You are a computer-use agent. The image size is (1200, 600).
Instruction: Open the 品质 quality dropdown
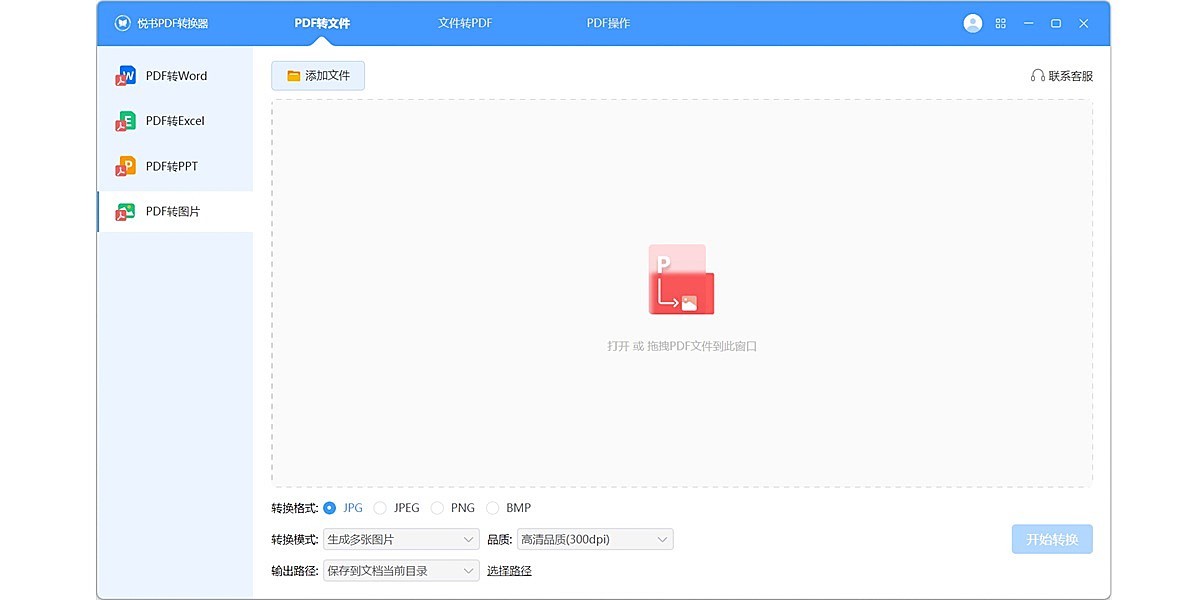[594, 539]
